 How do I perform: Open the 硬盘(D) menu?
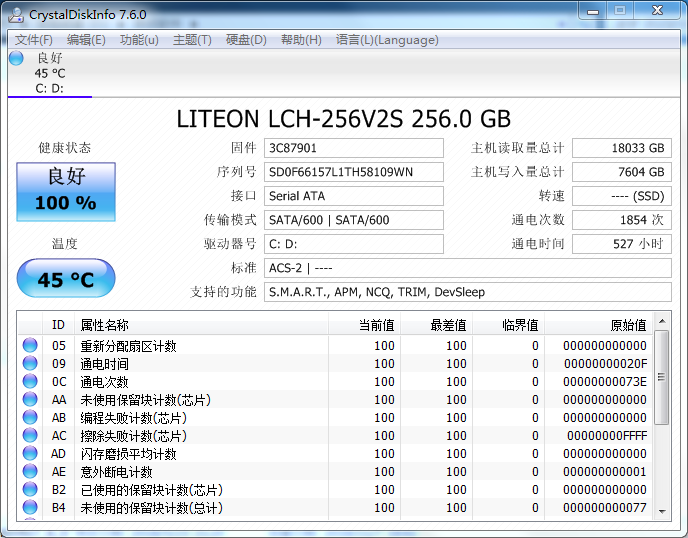pyautogui.click(x=246, y=40)
